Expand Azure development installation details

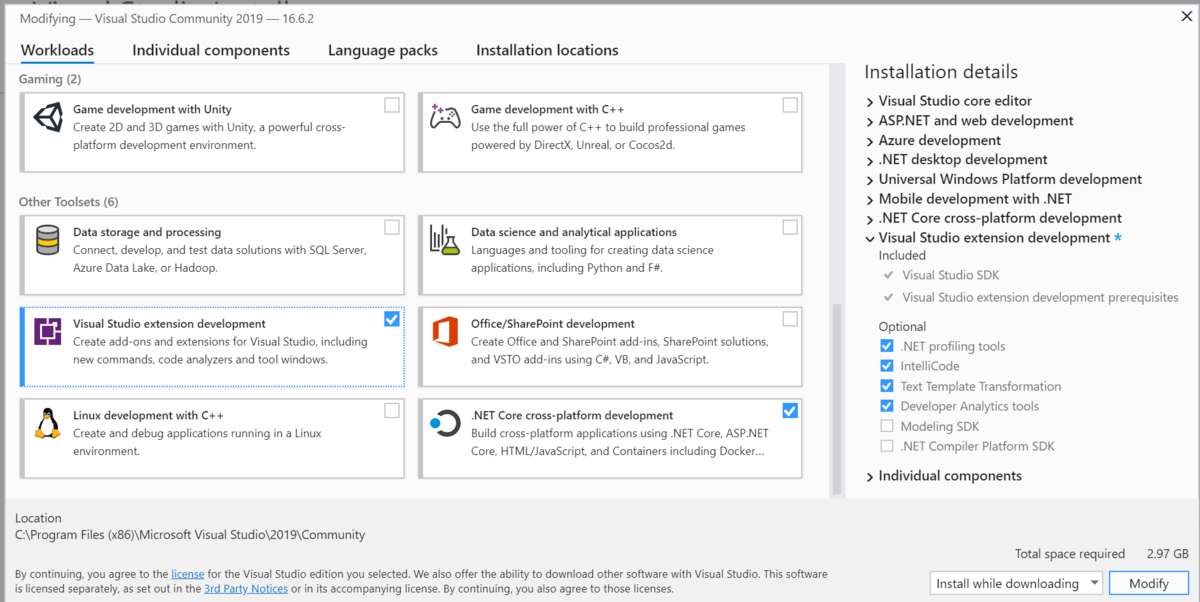pyautogui.click(x=871, y=141)
